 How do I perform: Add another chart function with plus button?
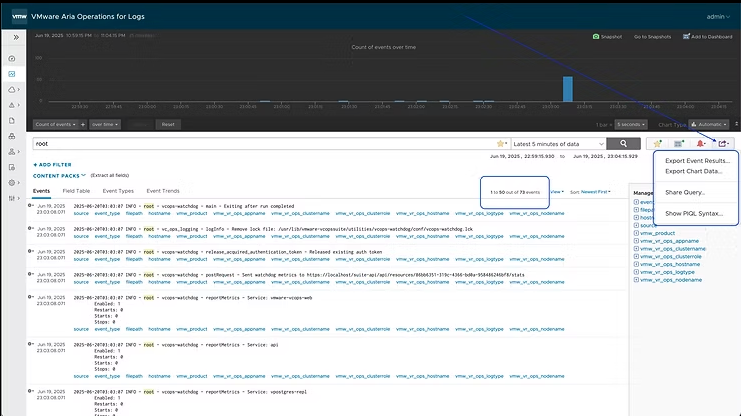click(83, 124)
